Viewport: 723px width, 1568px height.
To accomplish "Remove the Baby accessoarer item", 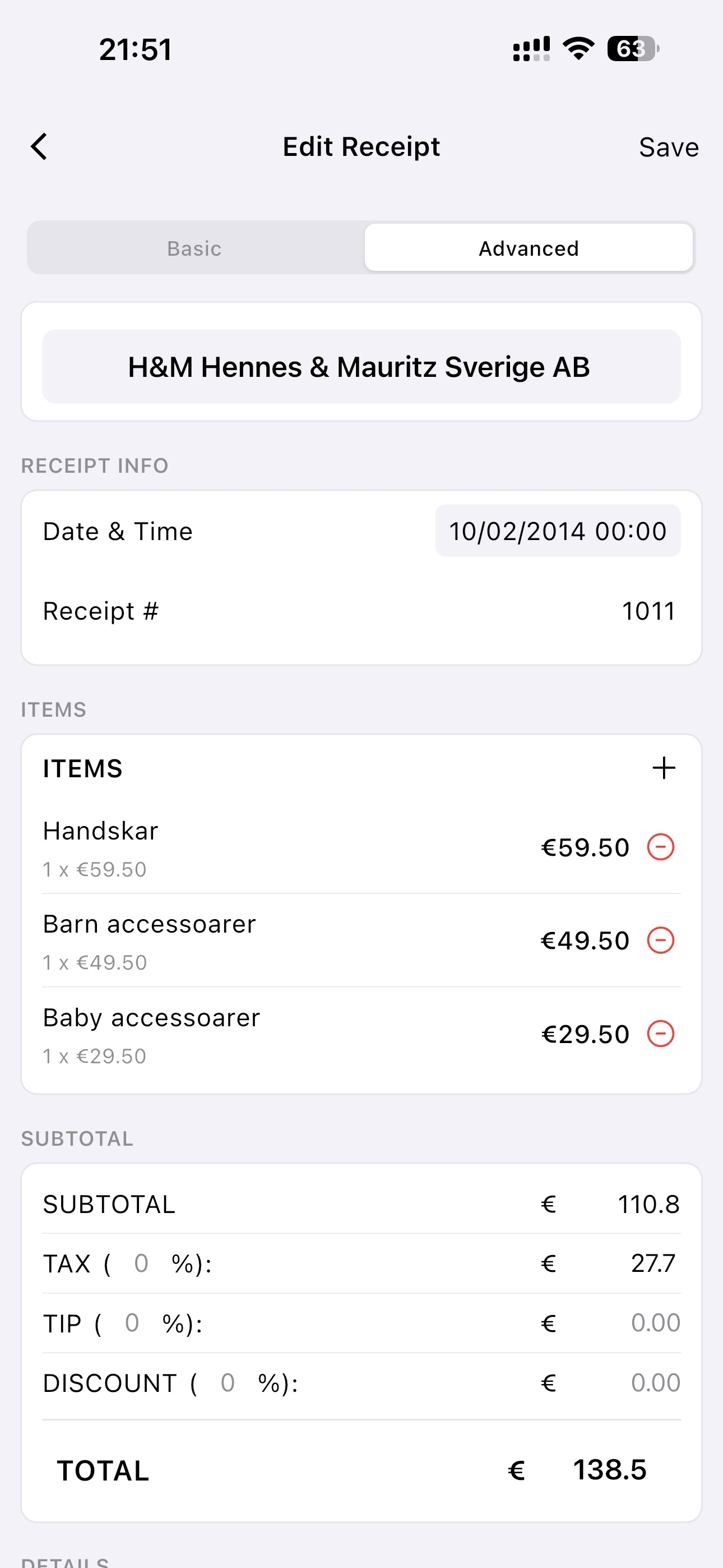I will click(x=660, y=1034).
